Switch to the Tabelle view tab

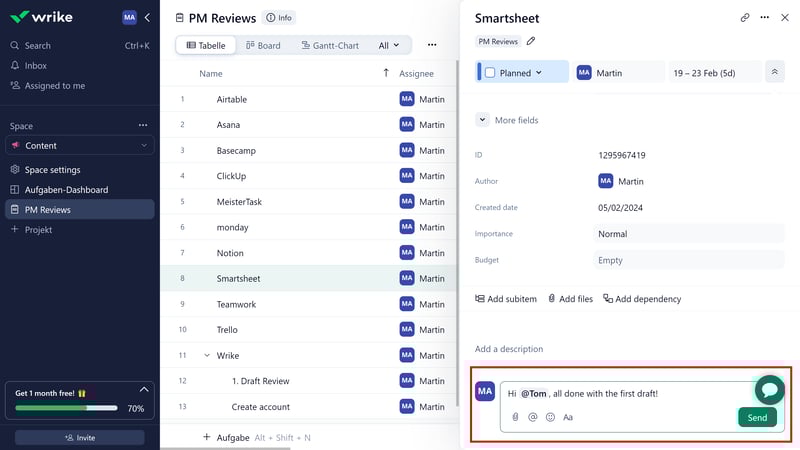coord(206,45)
